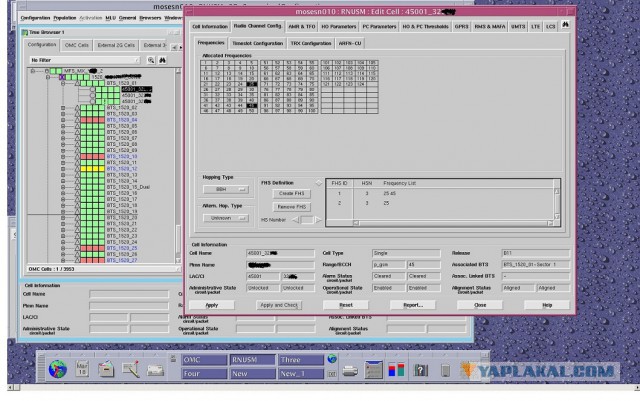Open the mailer icon on CDE panel

click(x=156, y=370)
